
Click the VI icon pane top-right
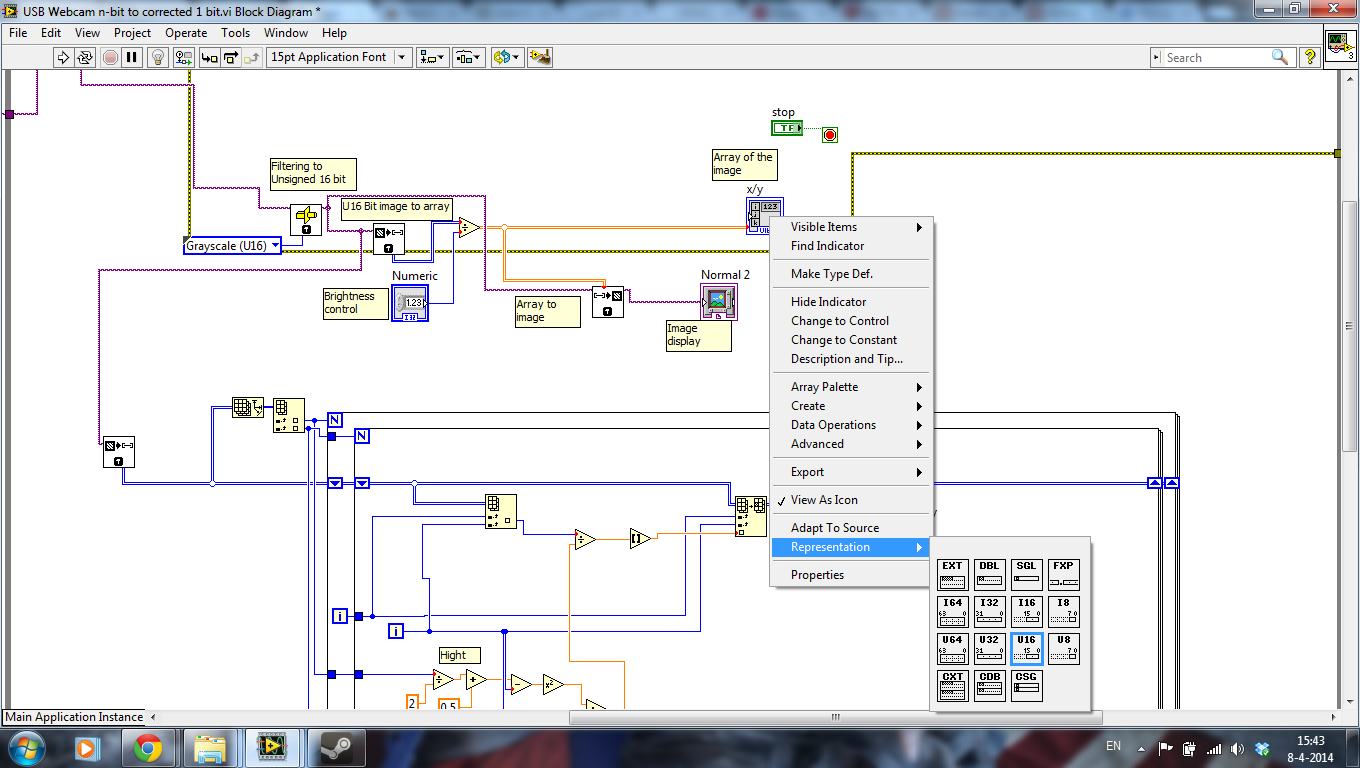1339,46
